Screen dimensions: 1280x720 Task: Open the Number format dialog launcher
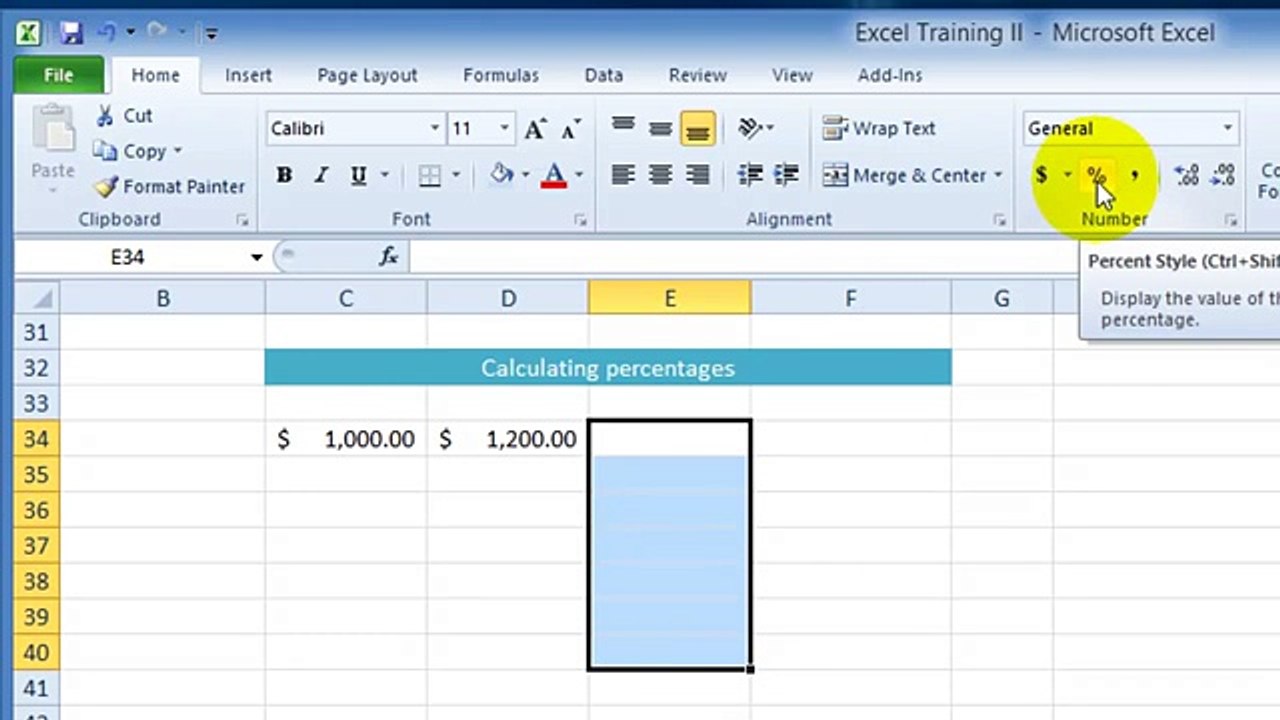click(1231, 219)
